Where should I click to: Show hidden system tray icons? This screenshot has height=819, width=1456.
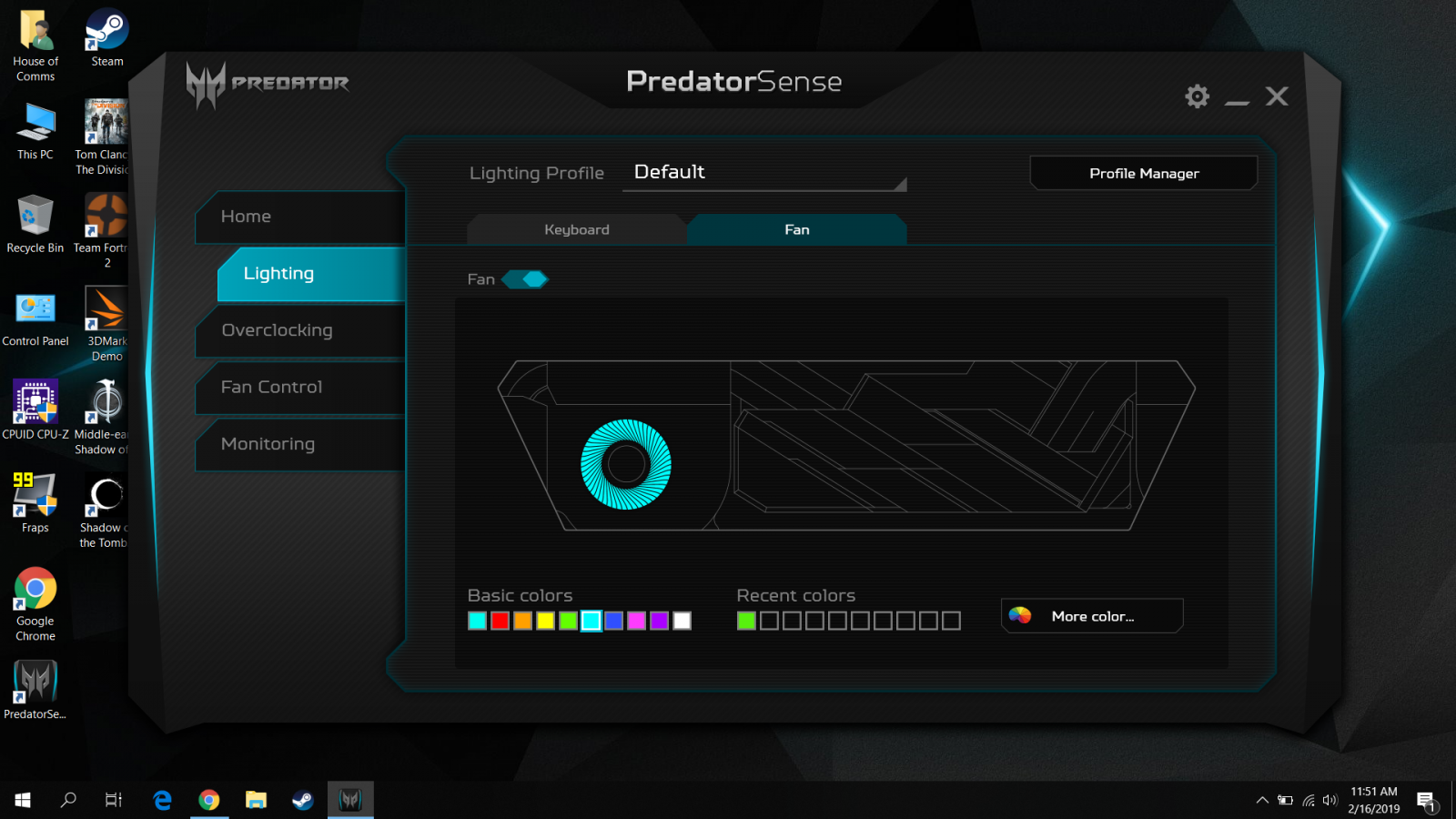1262,801
